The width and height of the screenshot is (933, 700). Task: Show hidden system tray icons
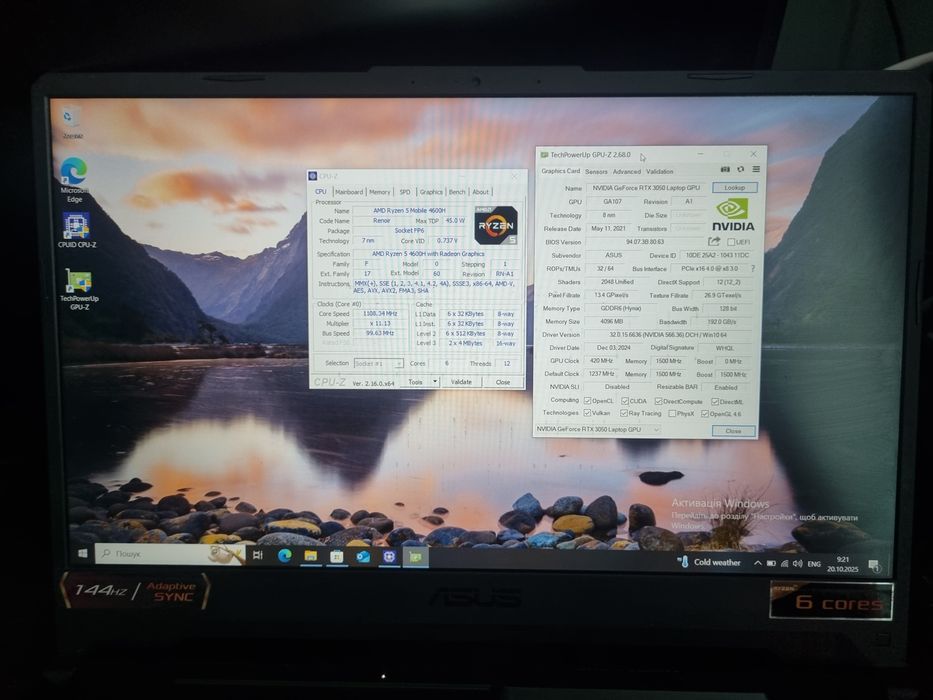[757, 562]
